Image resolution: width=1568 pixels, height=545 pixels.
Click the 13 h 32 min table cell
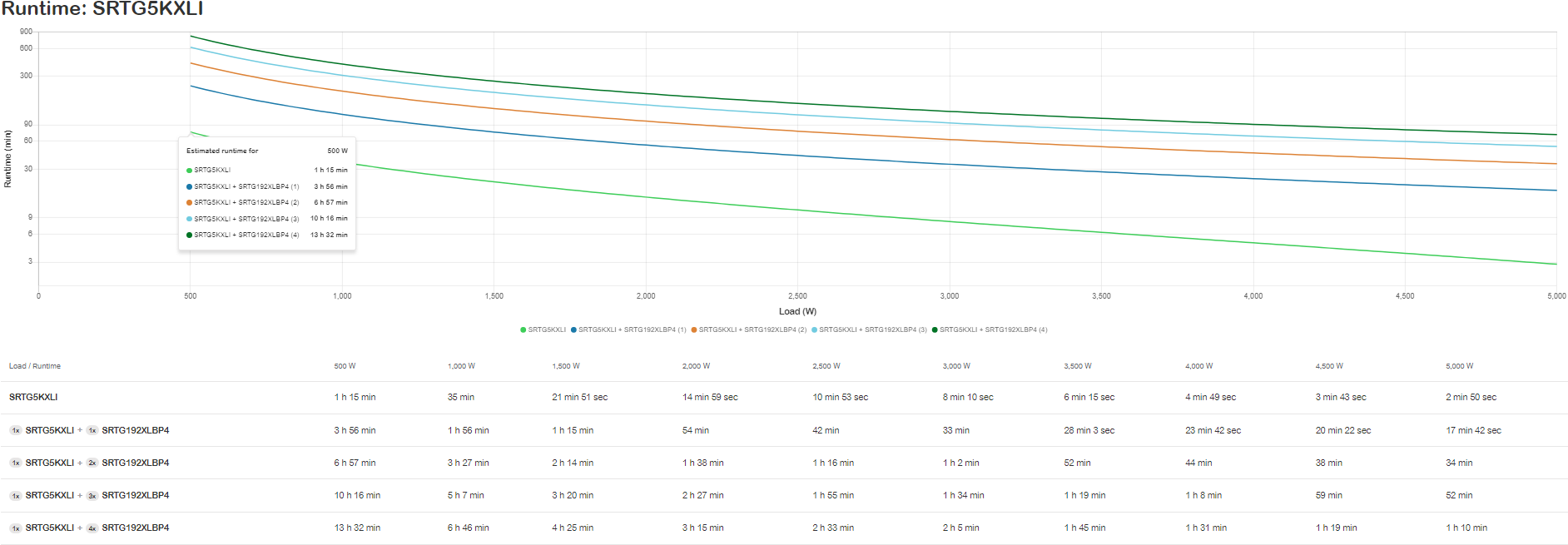[357, 528]
